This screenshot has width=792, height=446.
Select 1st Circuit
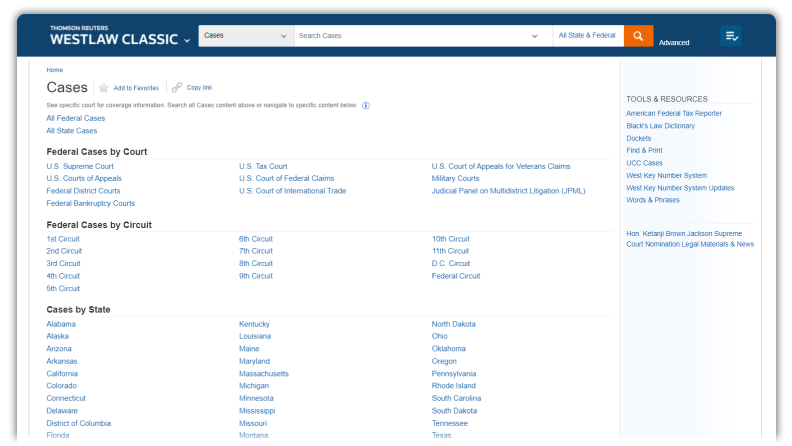pyautogui.click(x=63, y=239)
